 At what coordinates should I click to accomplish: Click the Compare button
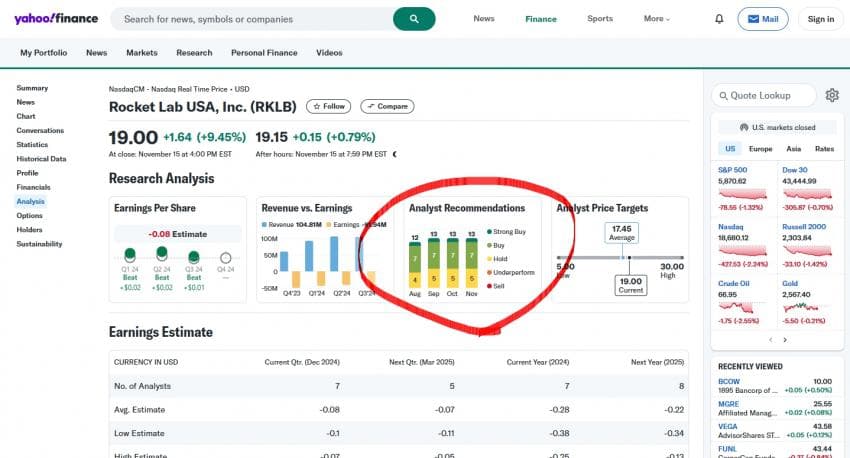point(387,106)
